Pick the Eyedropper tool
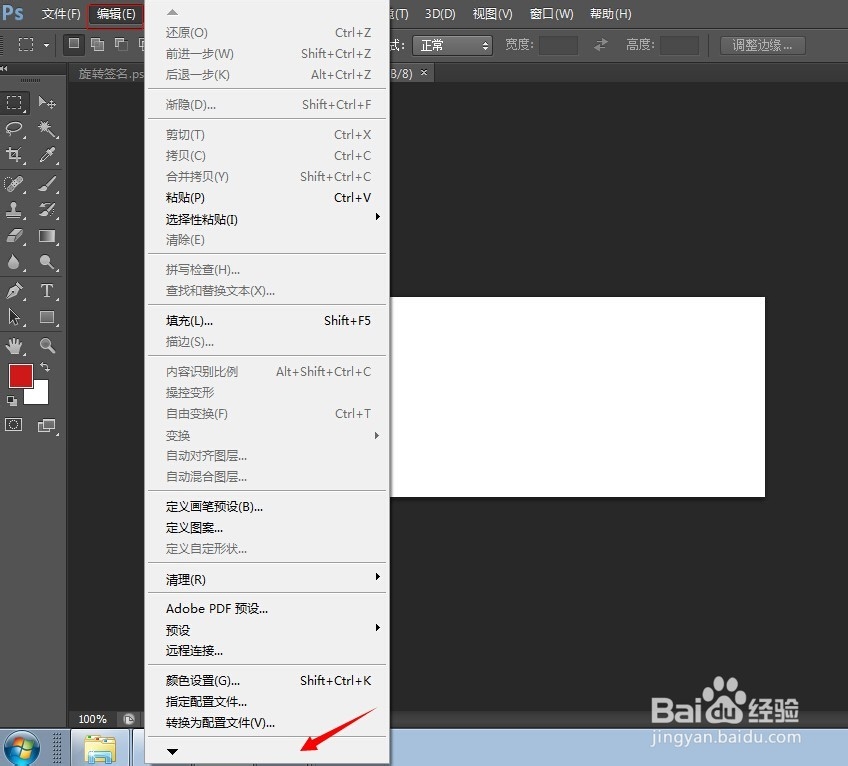This screenshot has width=848, height=766. pyautogui.click(x=47, y=155)
